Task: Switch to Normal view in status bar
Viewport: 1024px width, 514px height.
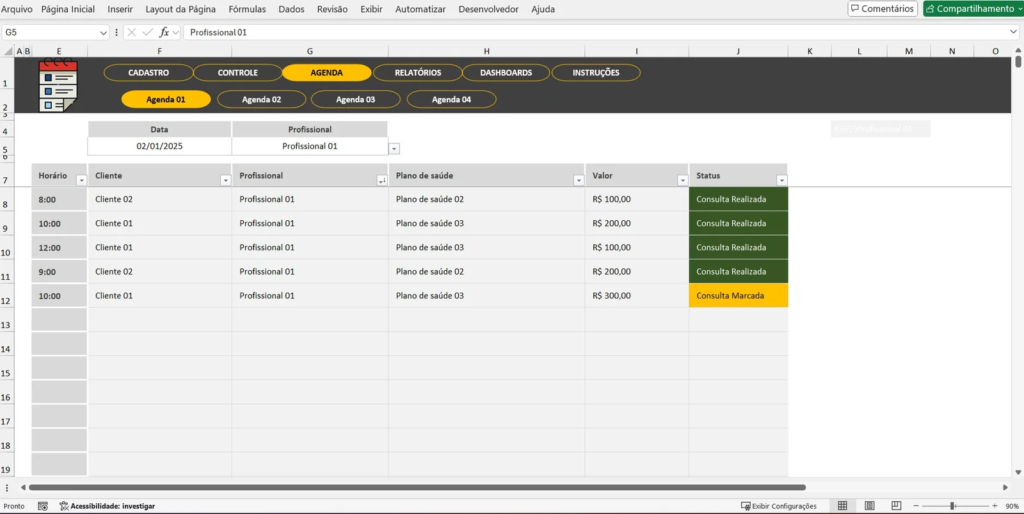Action: (842, 506)
